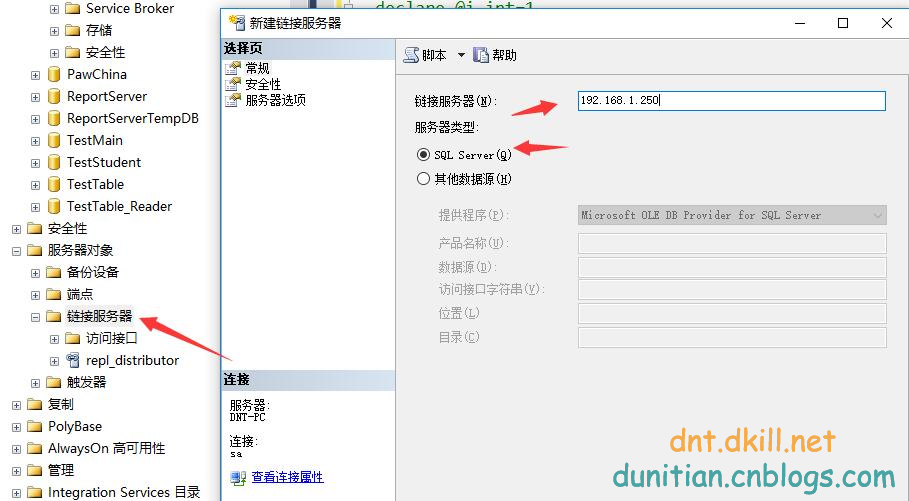Image resolution: width=909 pixels, height=501 pixels.
Task: Click the TestTable_Reader database icon
Action: pos(54,206)
